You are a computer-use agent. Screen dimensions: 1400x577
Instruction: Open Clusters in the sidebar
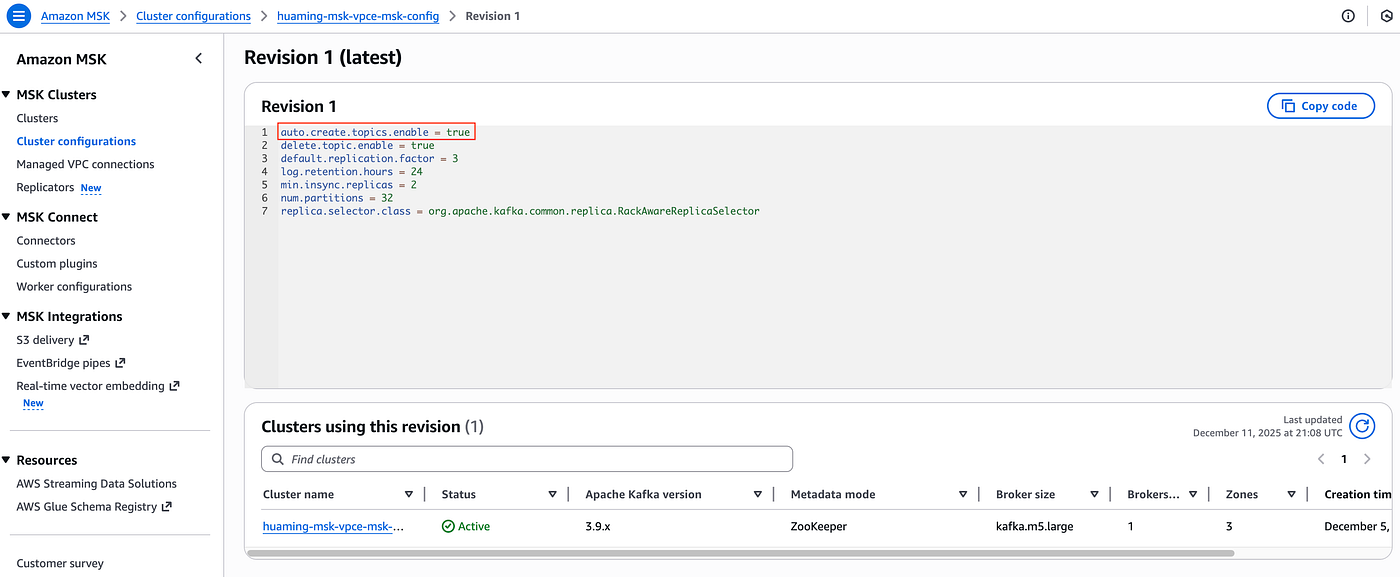coord(37,118)
